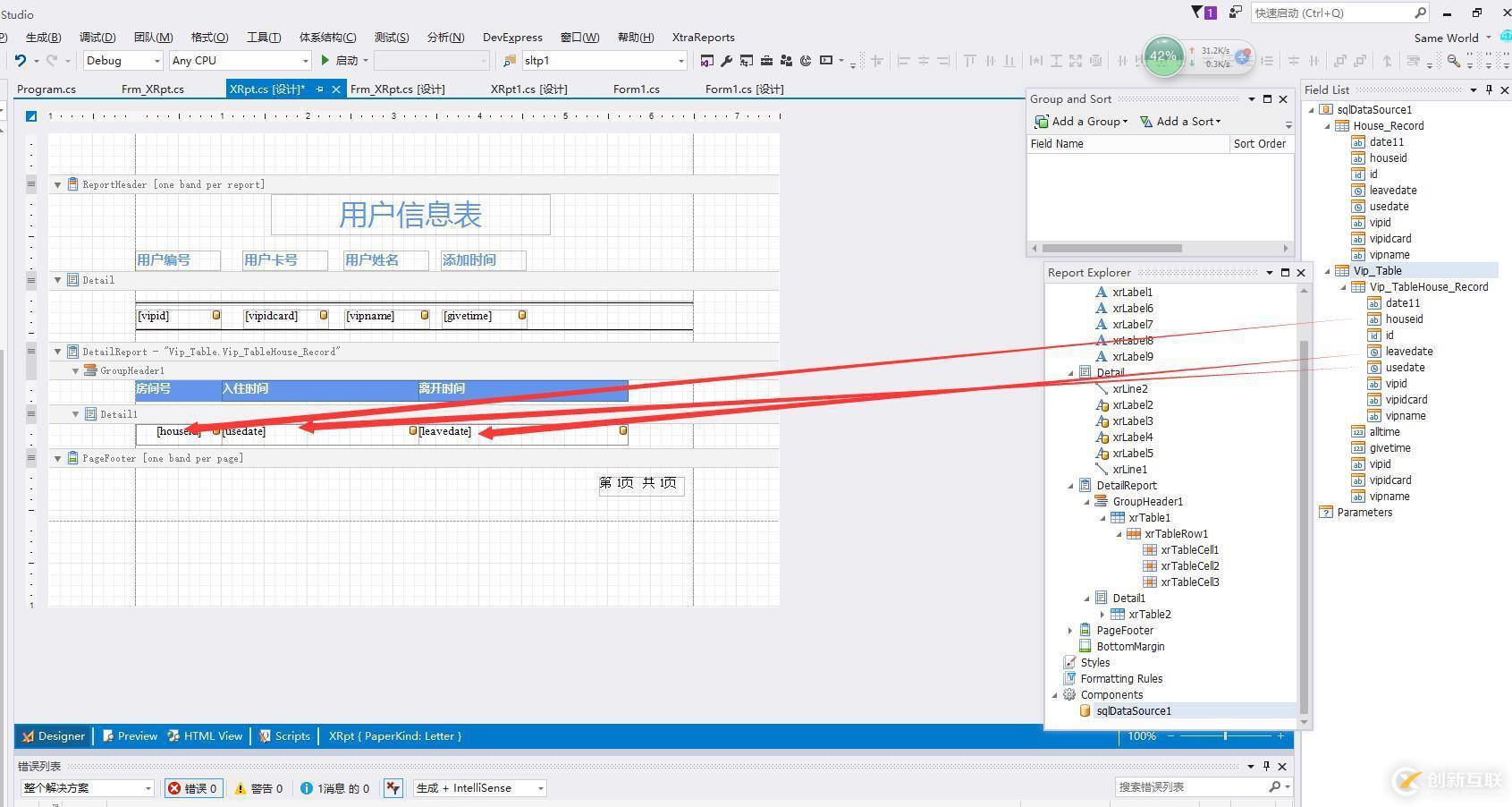Click the undo arrow icon
This screenshot has height=807, width=1512.
20,61
